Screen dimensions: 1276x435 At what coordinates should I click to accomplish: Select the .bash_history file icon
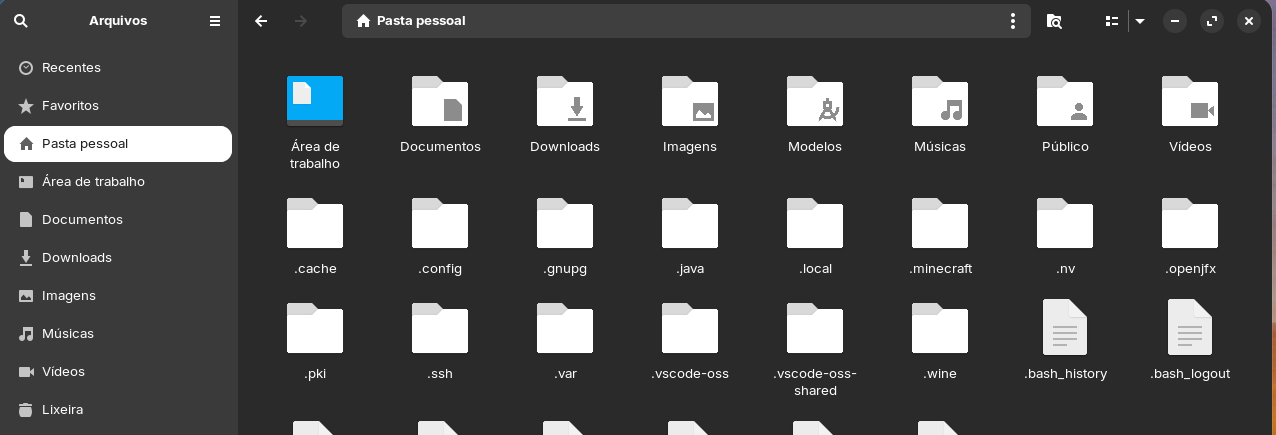pyautogui.click(x=1065, y=327)
